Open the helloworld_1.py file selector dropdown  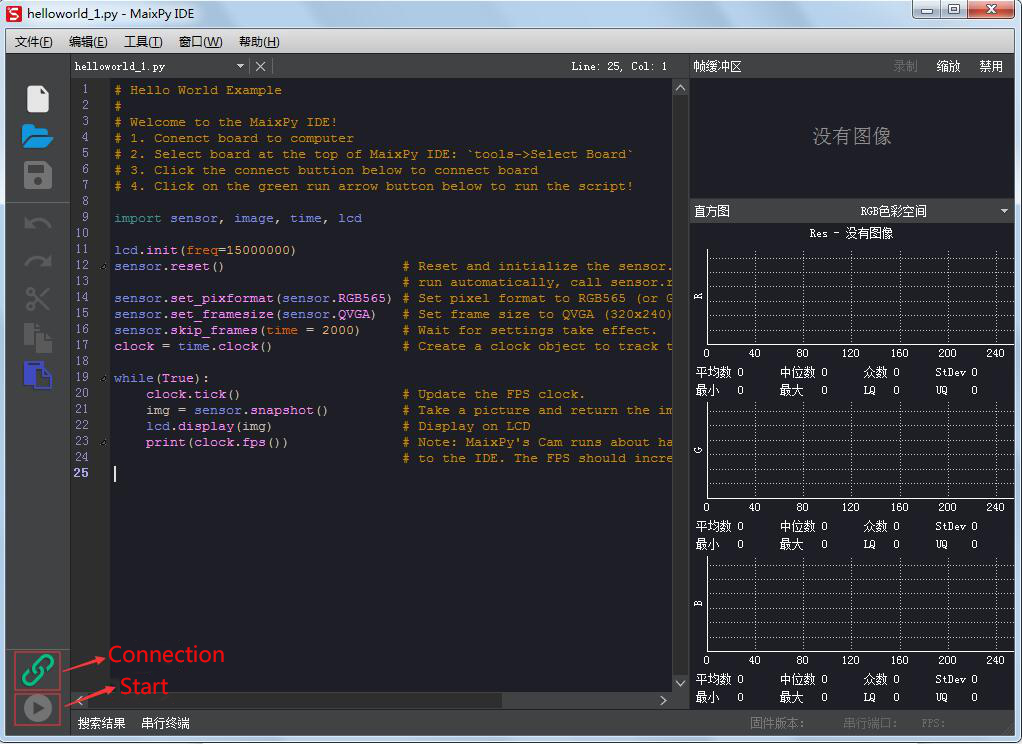[x=240, y=67]
